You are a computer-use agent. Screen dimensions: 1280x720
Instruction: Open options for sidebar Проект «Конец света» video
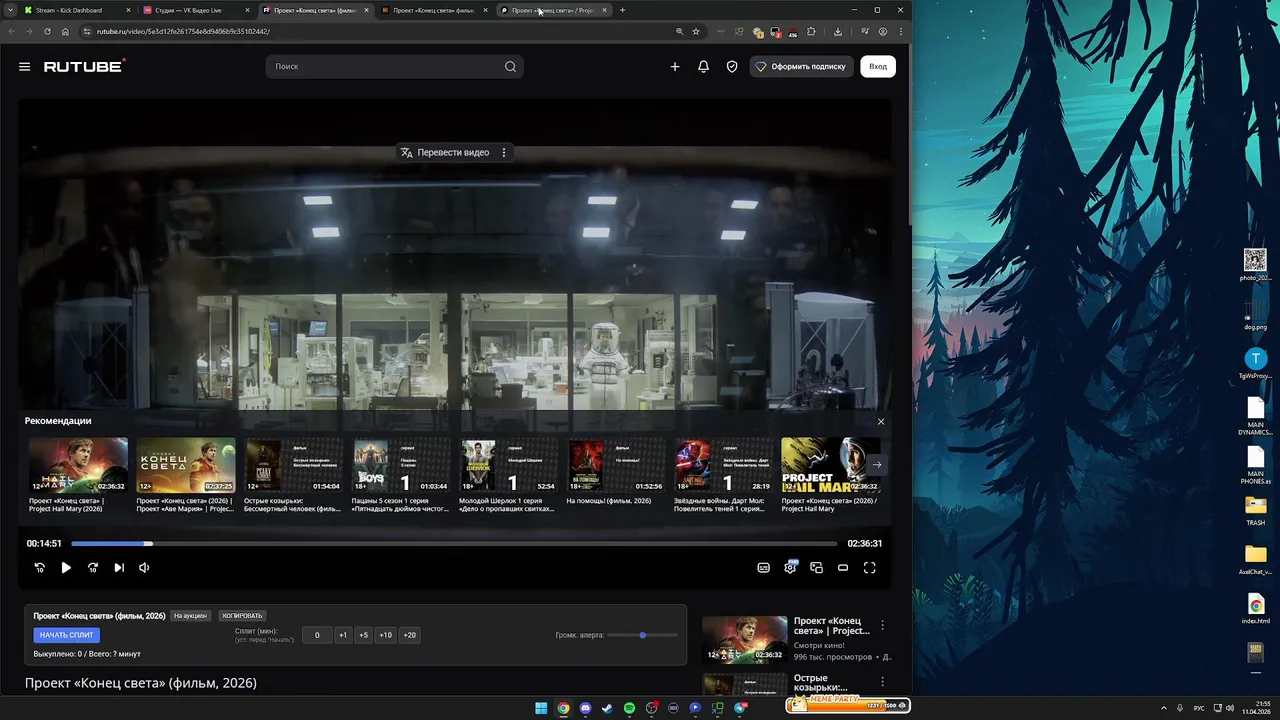point(882,626)
